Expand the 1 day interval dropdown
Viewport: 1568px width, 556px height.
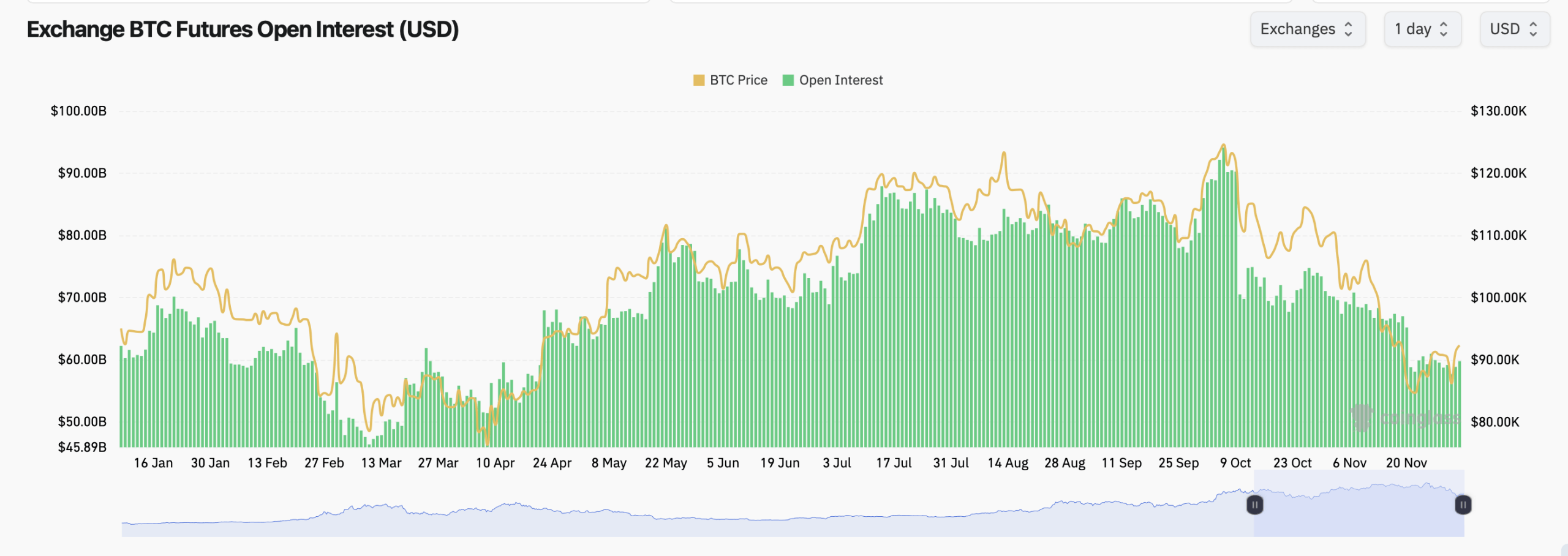tap(1422, 29)
